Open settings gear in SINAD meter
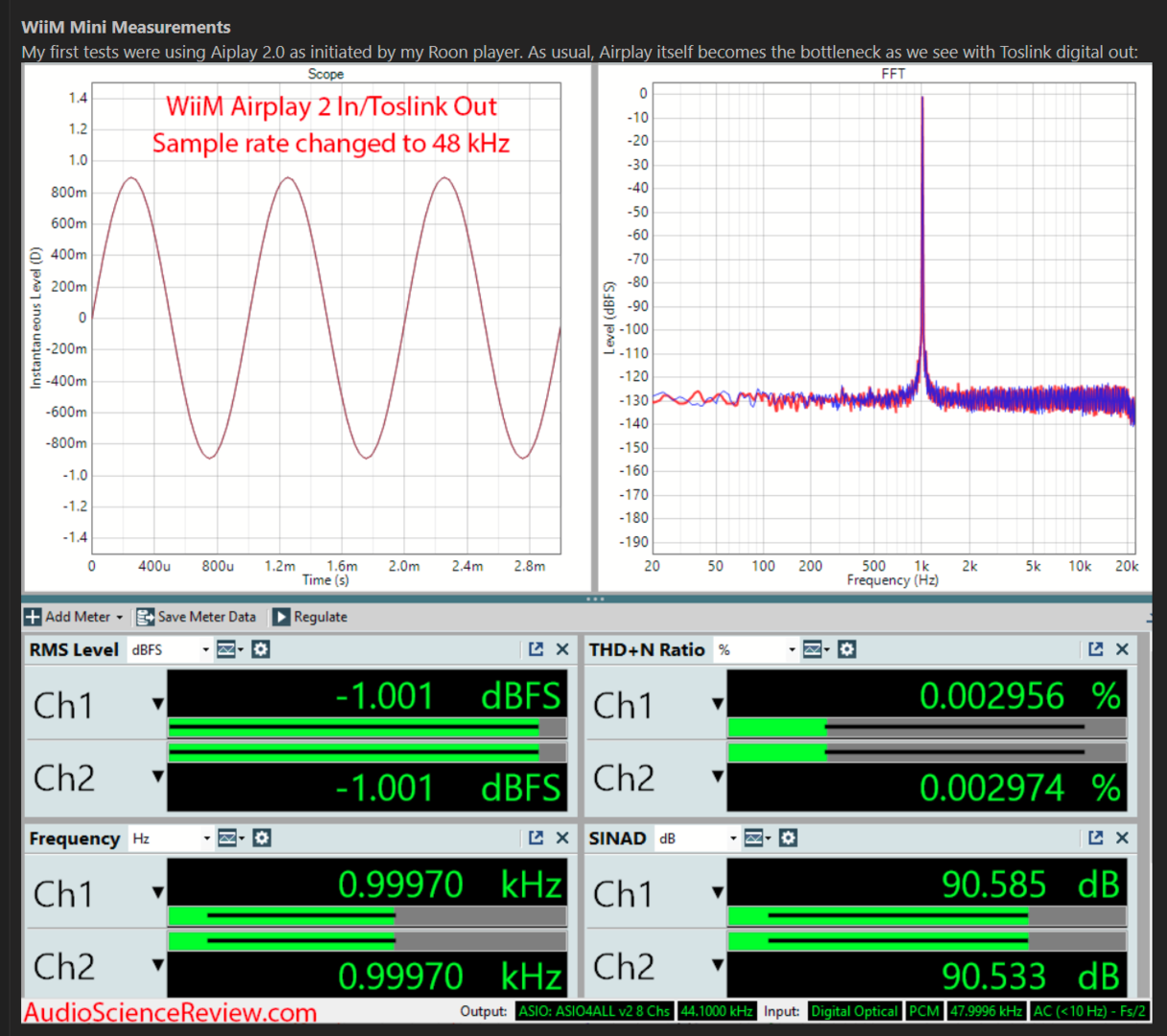The image size is (1167, 1036). pos(788,838)
